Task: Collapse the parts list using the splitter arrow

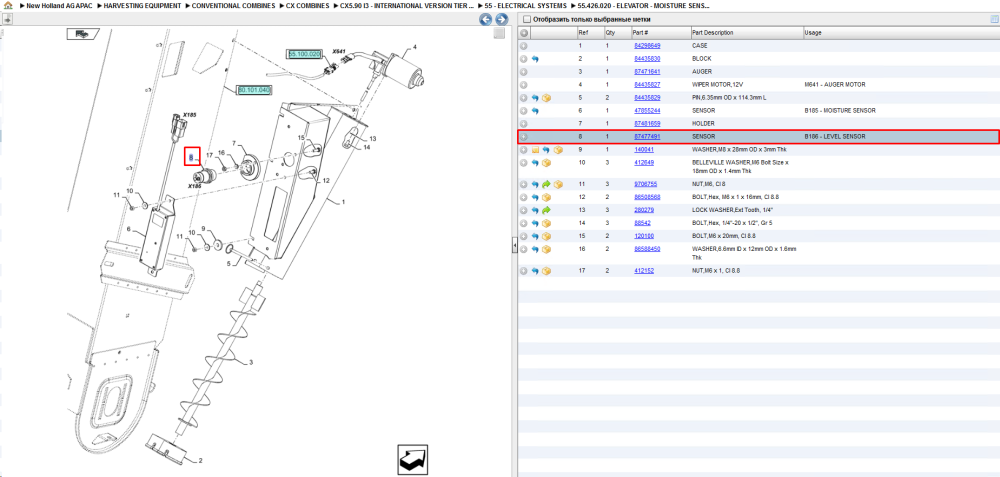Action: tap(513, 247)
